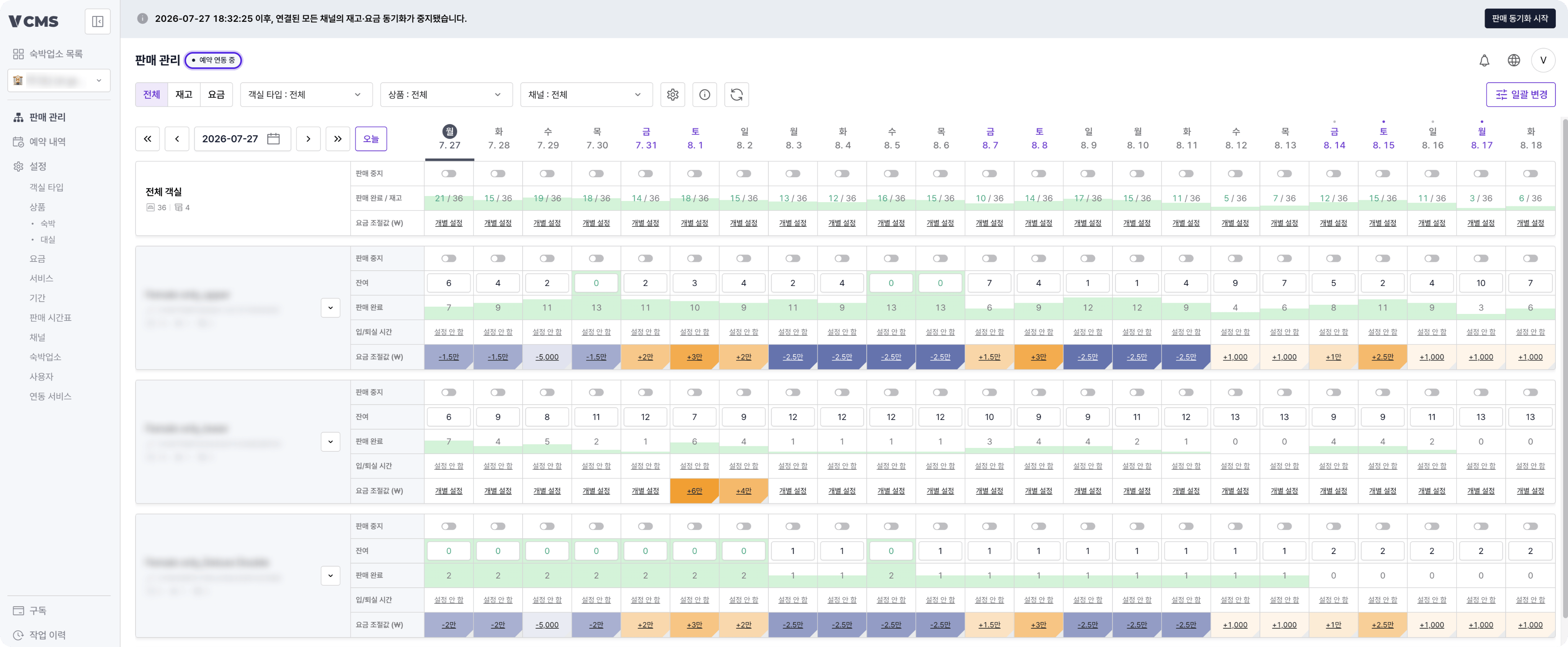Image resolution: width=1568 pixels, height=647 pixels.
Task: Click the 숙박업소 목록 grid icon
Action: (18, 54)
